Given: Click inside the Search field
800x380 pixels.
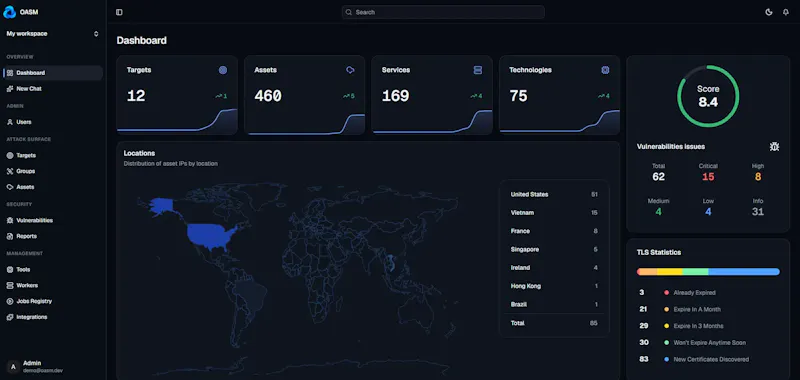Looking at the screenshot, I should coord(443,12).
